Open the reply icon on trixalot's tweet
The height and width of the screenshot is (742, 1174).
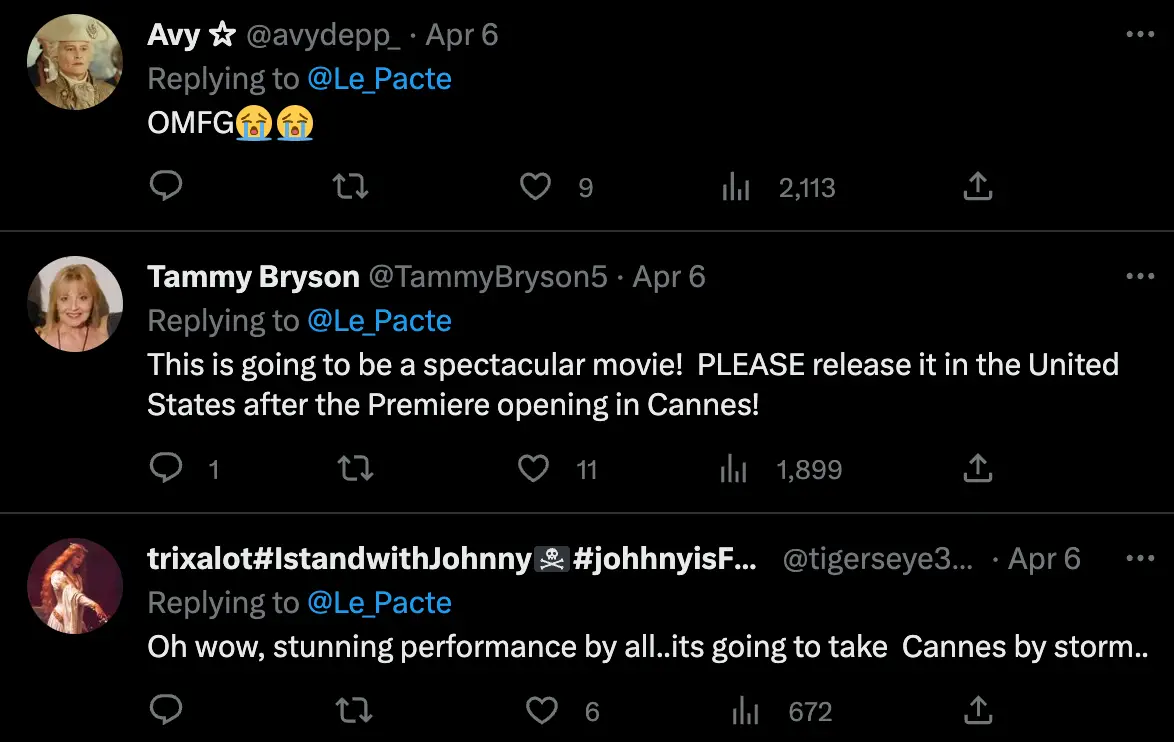(x=167, y=710)
